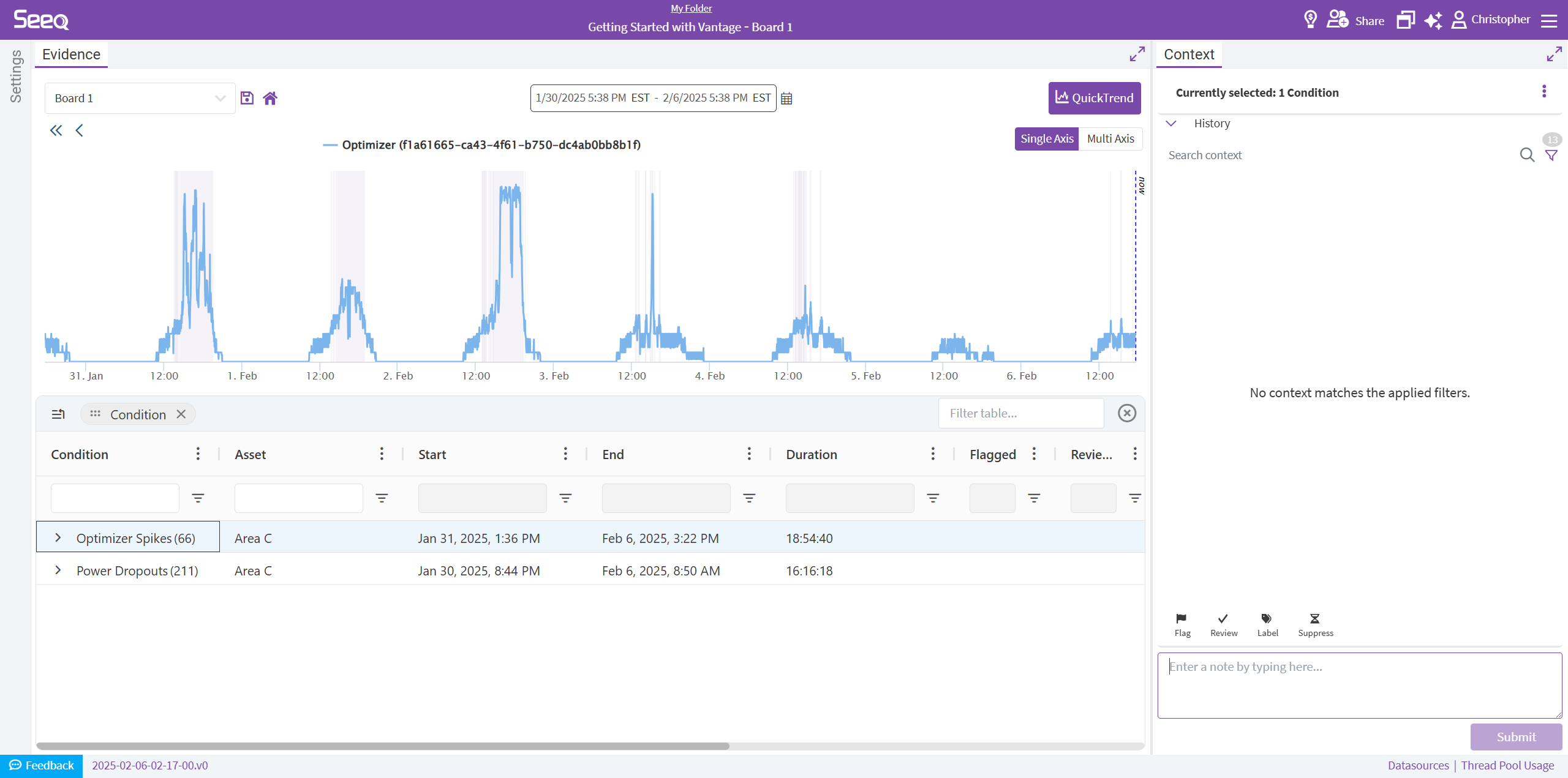Image resolution: width=1568 pixels, height=778 pixels.
Task: Open the Board 1 dropdown
Action: (x=140, y=99)
